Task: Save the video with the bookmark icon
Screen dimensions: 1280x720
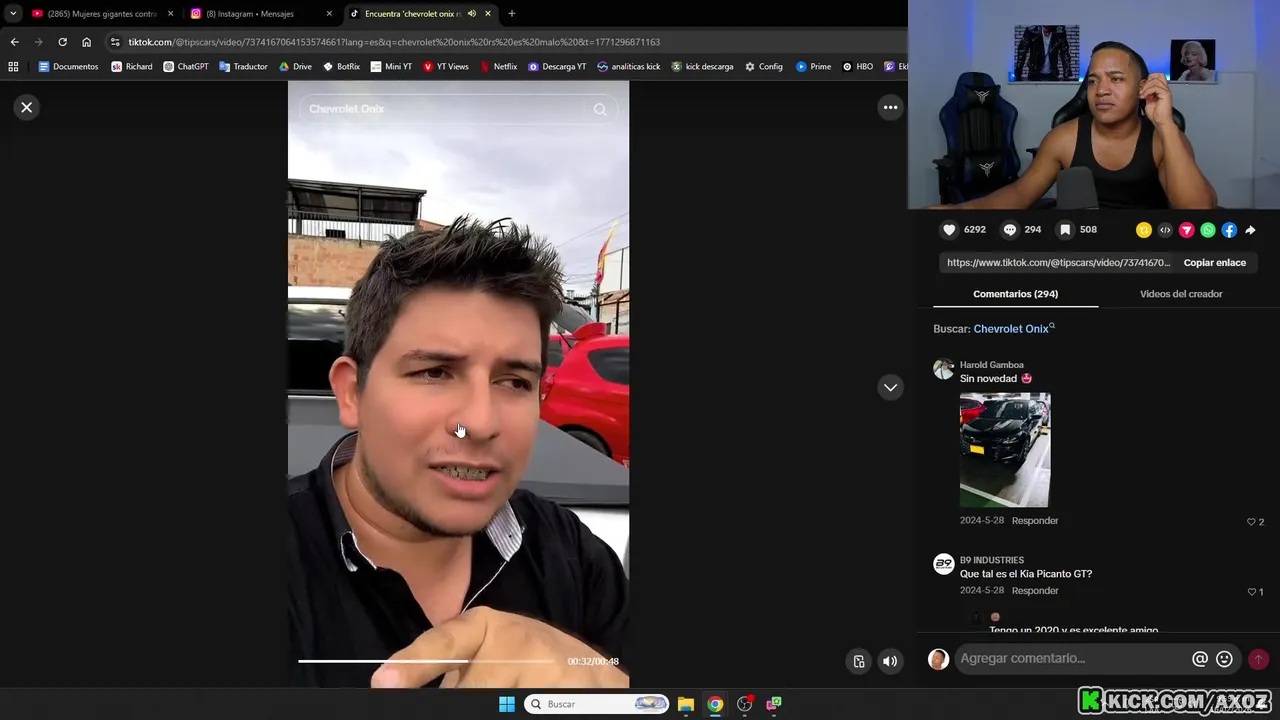Action: 1065,230
